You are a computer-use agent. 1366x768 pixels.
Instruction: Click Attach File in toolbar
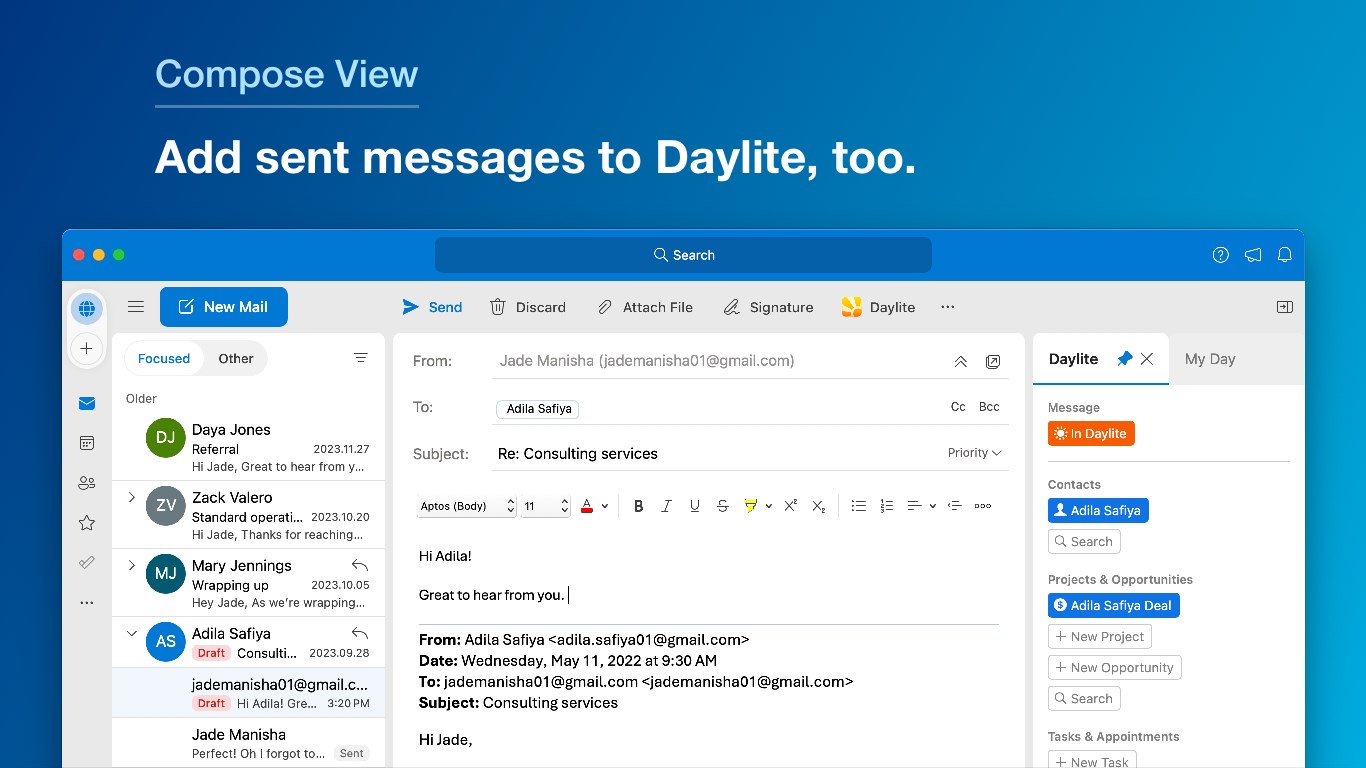[644, 307]
